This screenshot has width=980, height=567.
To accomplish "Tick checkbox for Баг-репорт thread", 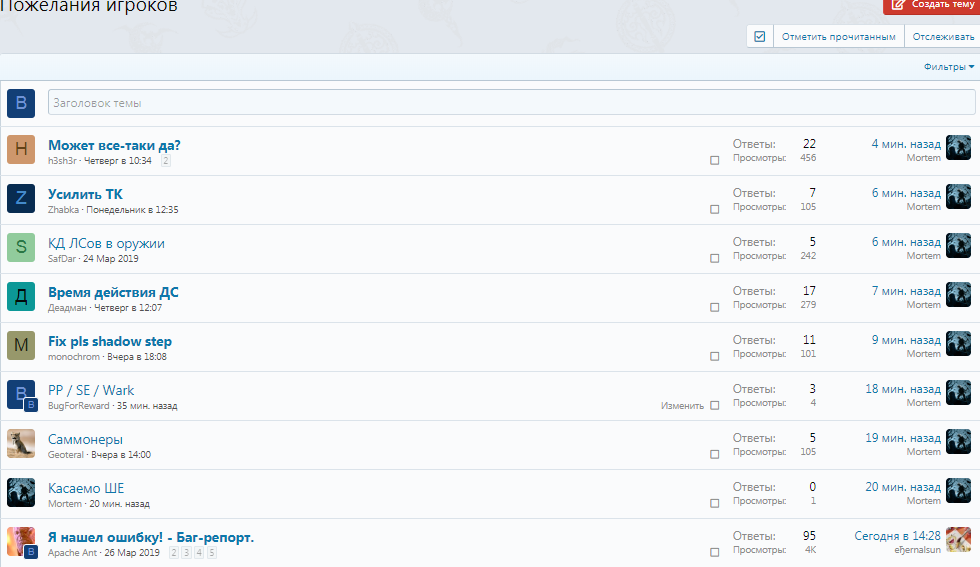I will (x=714, y=552).
